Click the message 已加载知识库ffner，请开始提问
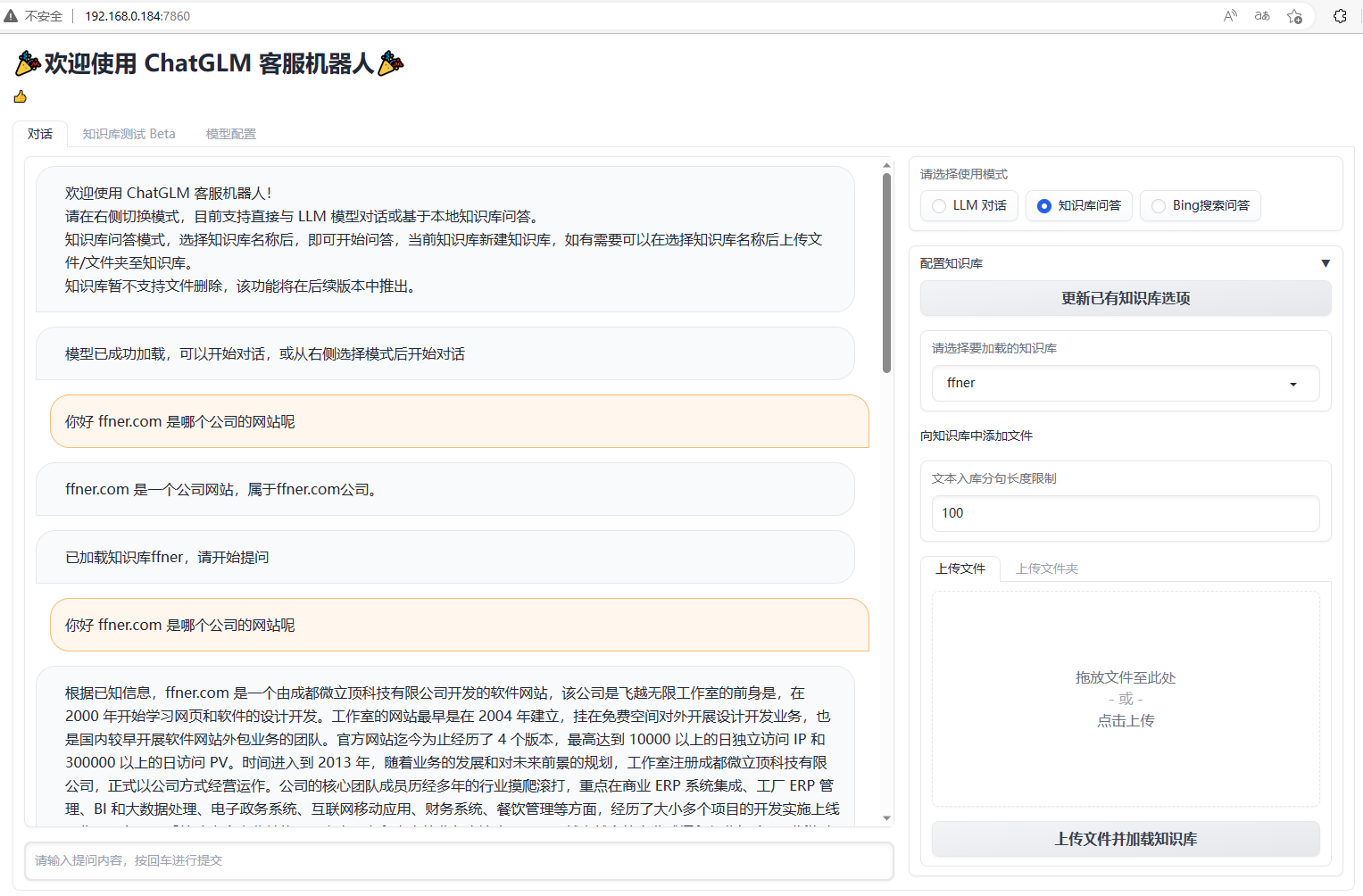1363x896 pixels. (445, 557)
